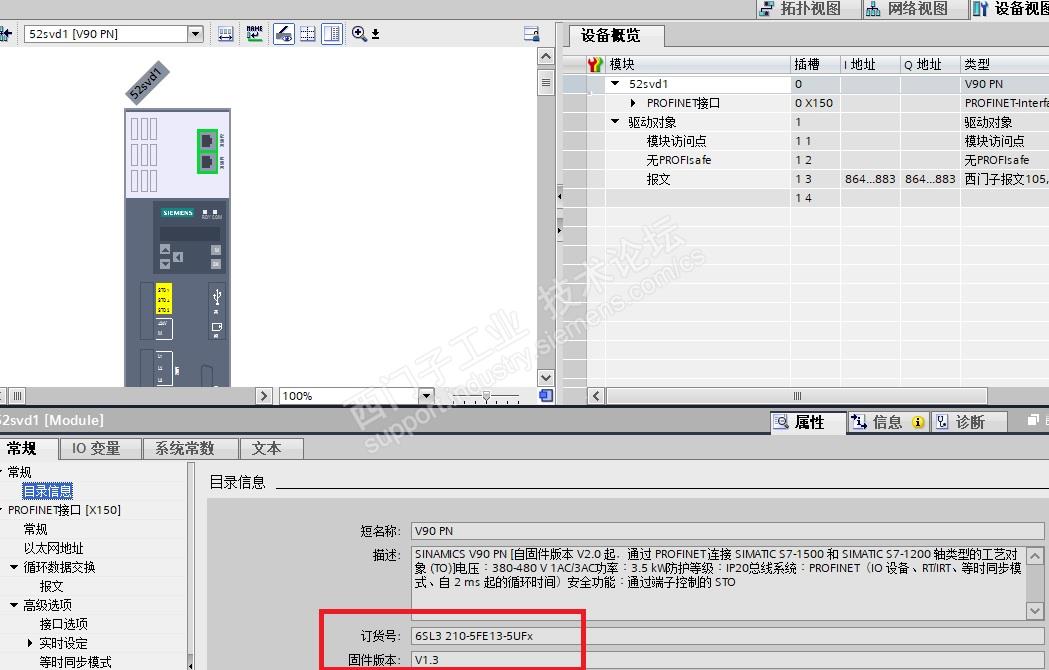Select the 文本 texts tab

click(272, 448)
